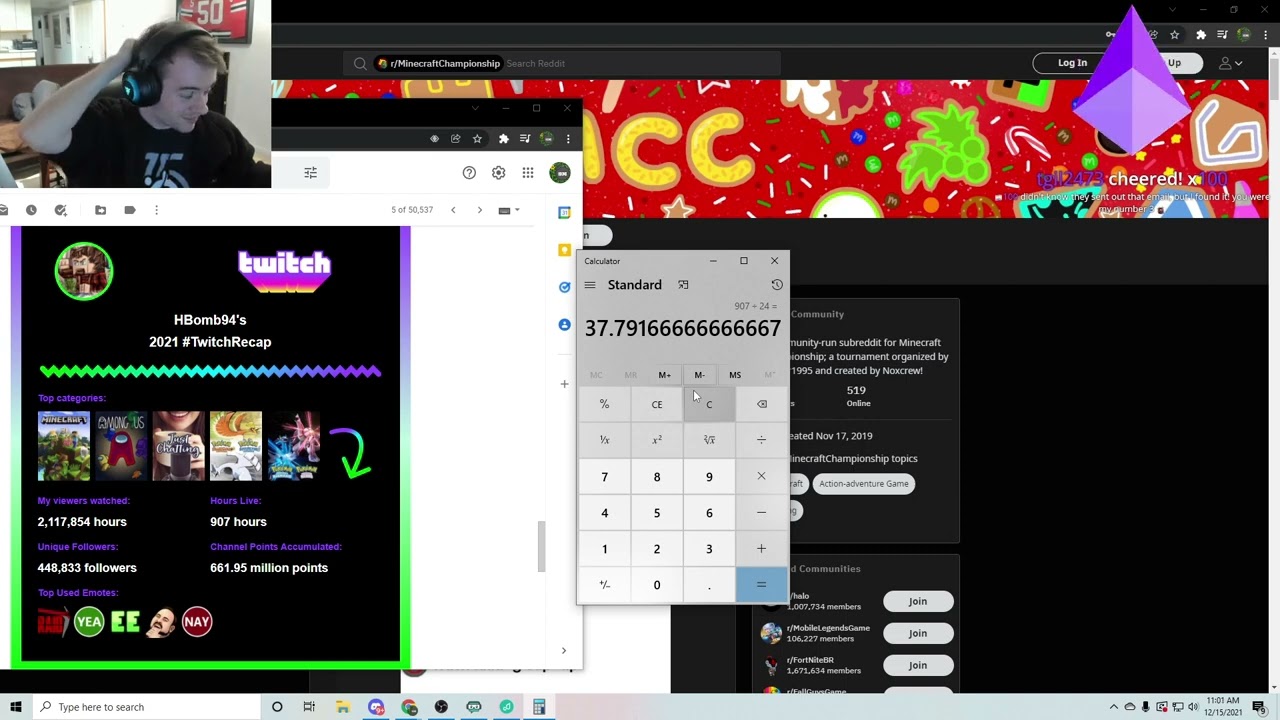Click the M+ memory add button
Image resolution: width=1280 pixels, height=720 pixels.
click(x=665, y=375)
